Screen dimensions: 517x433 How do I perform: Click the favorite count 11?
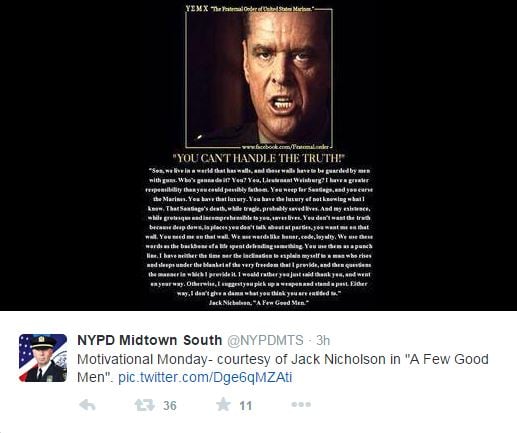[x=246, y=406]
